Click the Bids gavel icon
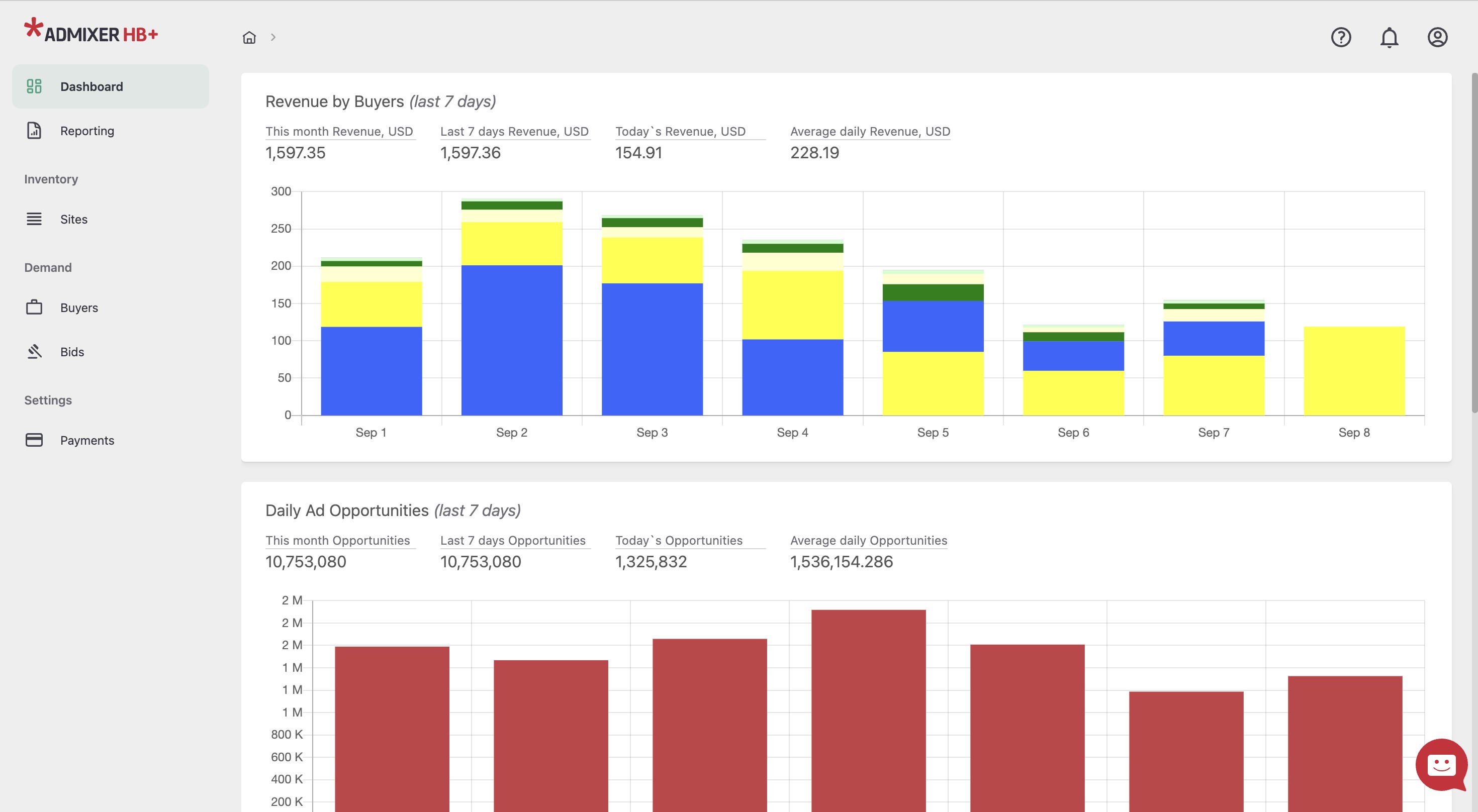 coord(34,352)
